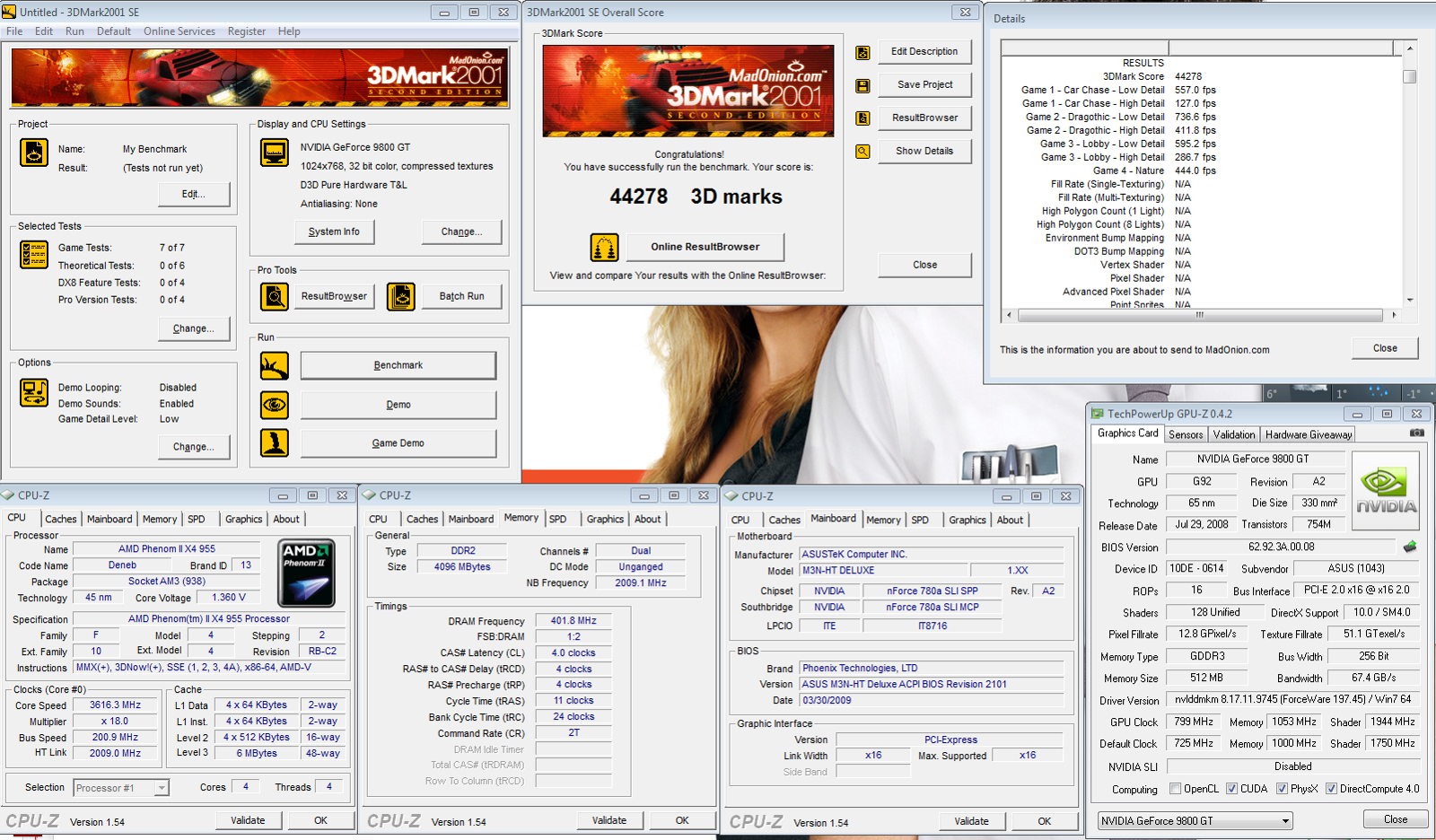Toggle the CUDA checkbox in GPU-Z
Screen dimensions: 1436x840
(x=1231, y=789)
